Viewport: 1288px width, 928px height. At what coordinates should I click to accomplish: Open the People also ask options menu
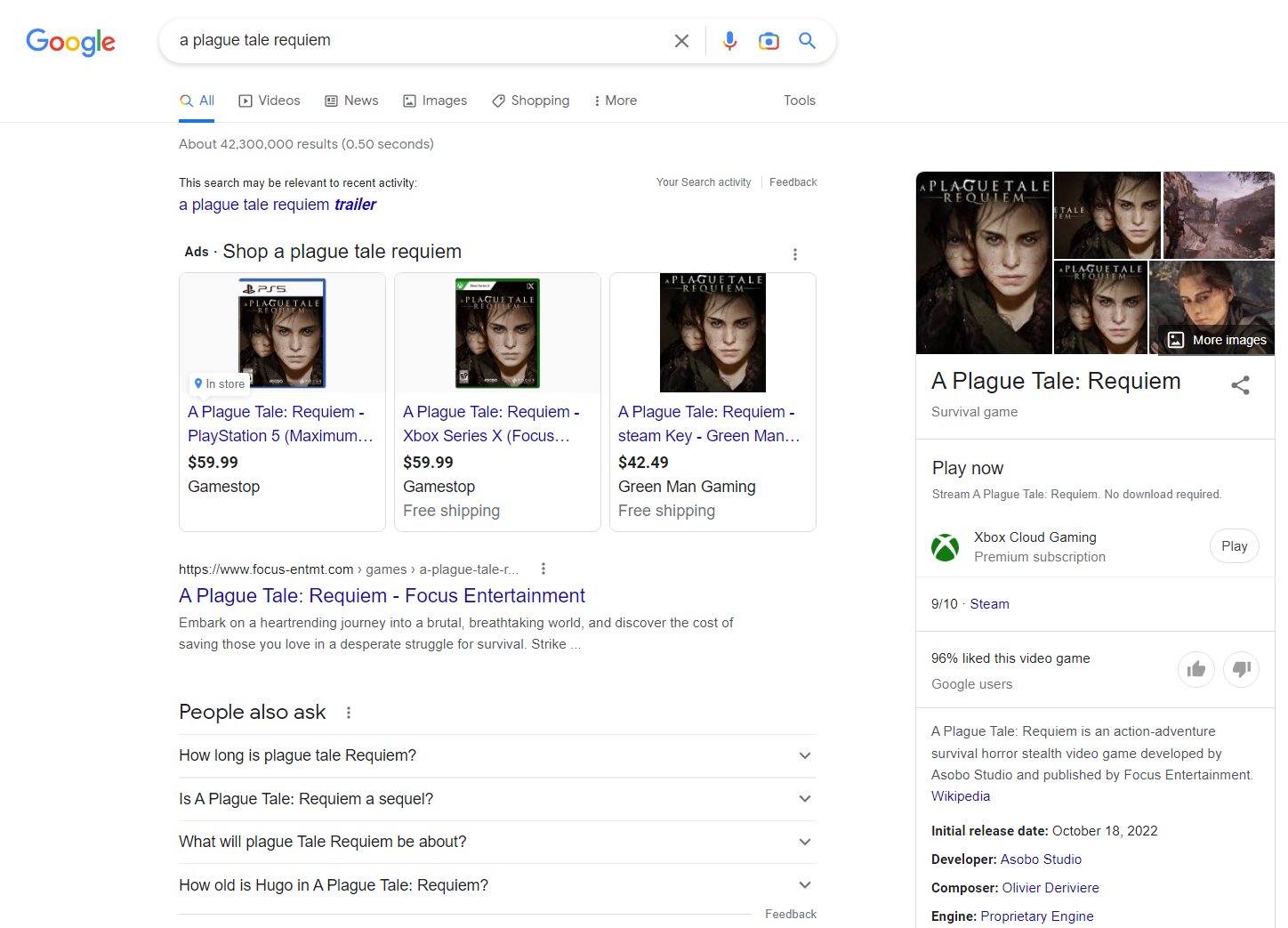click(349, 713)
